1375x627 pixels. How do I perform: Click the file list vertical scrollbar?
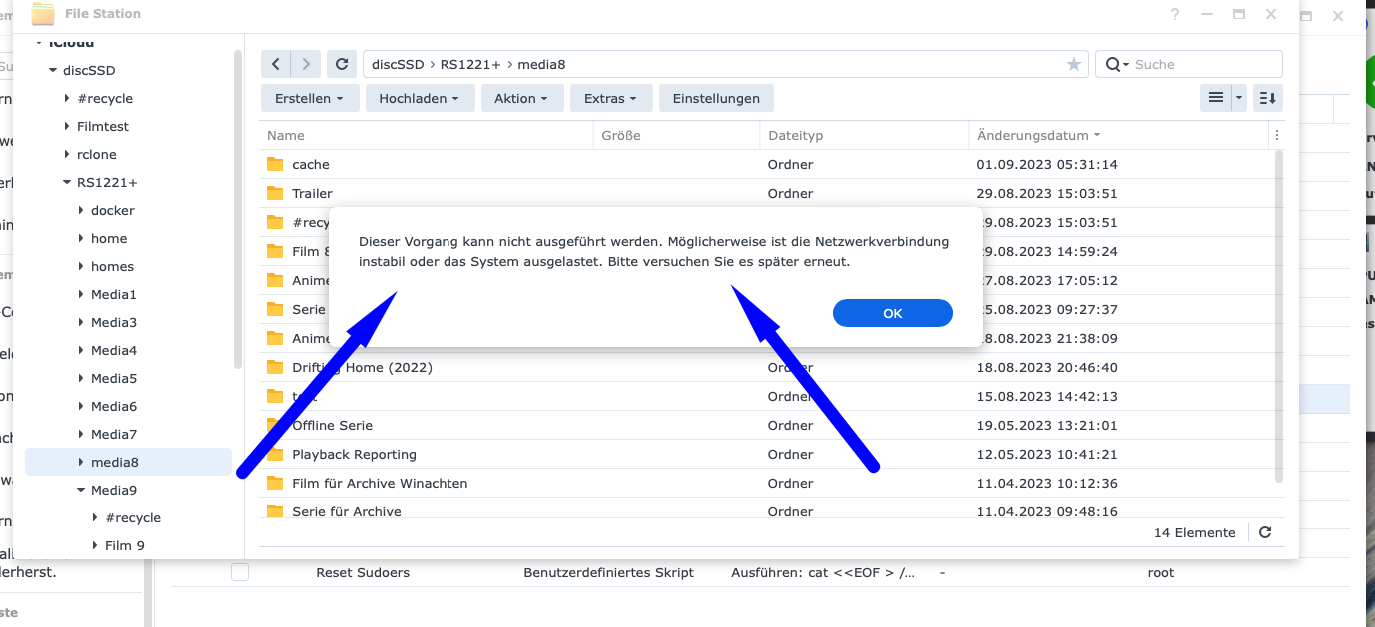click(1278, 317)
